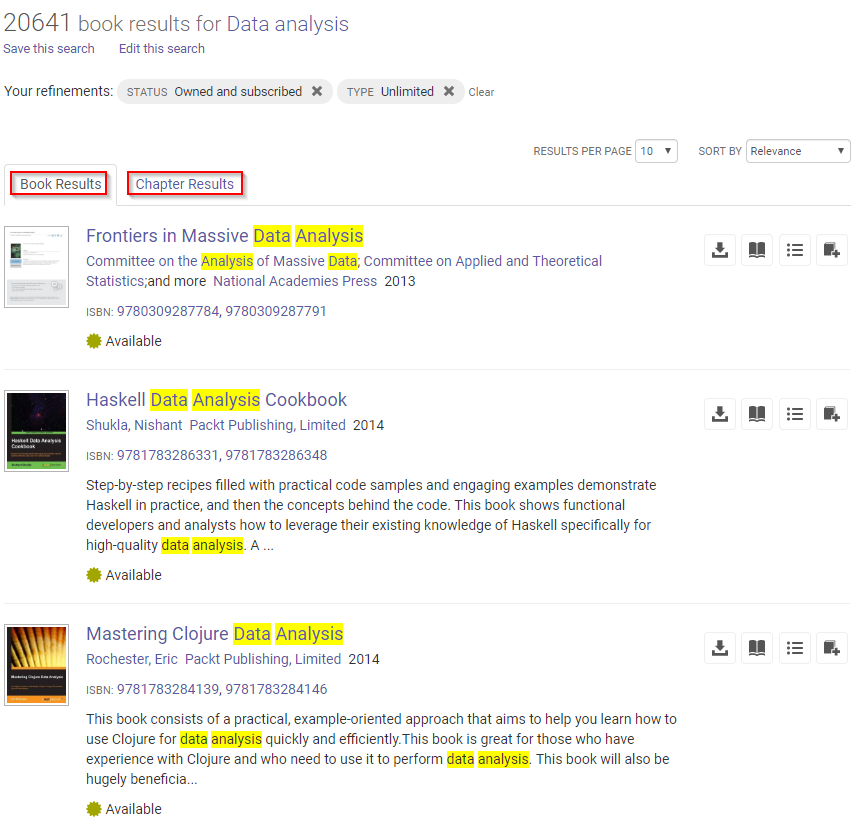Open the Mastering Clojure Data Analysis title link

pyautogui.click(x=215, y=634)
